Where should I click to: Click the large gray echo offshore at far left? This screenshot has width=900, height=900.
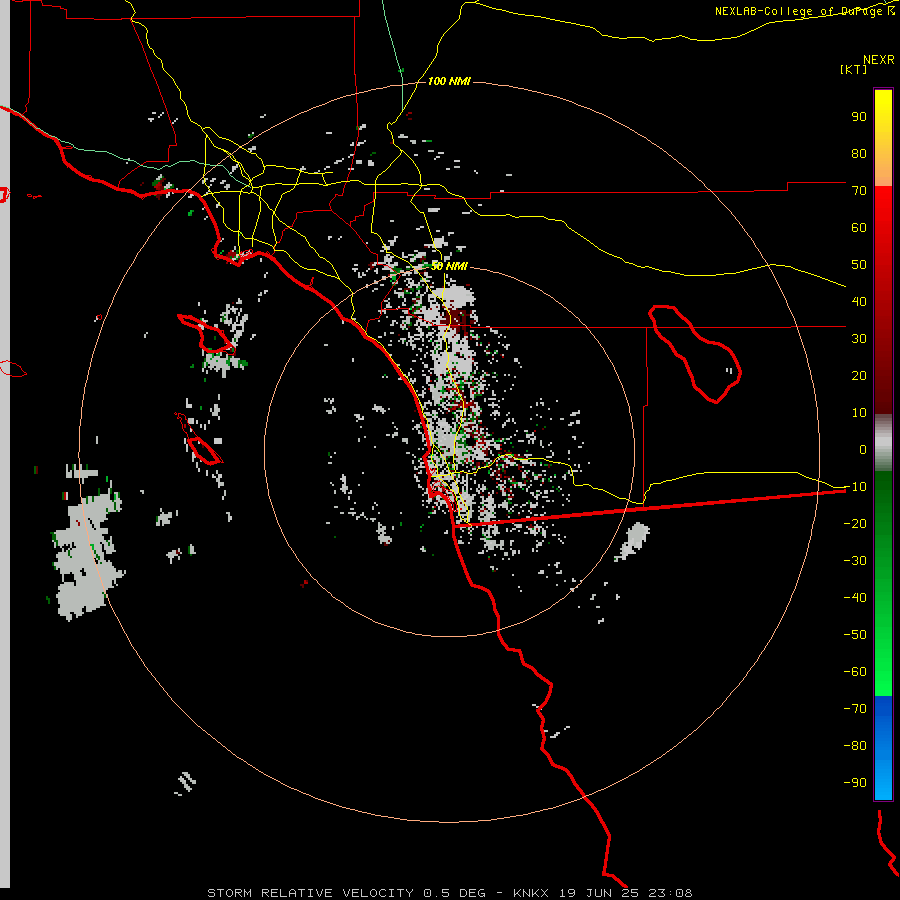[x=86, y=557]
